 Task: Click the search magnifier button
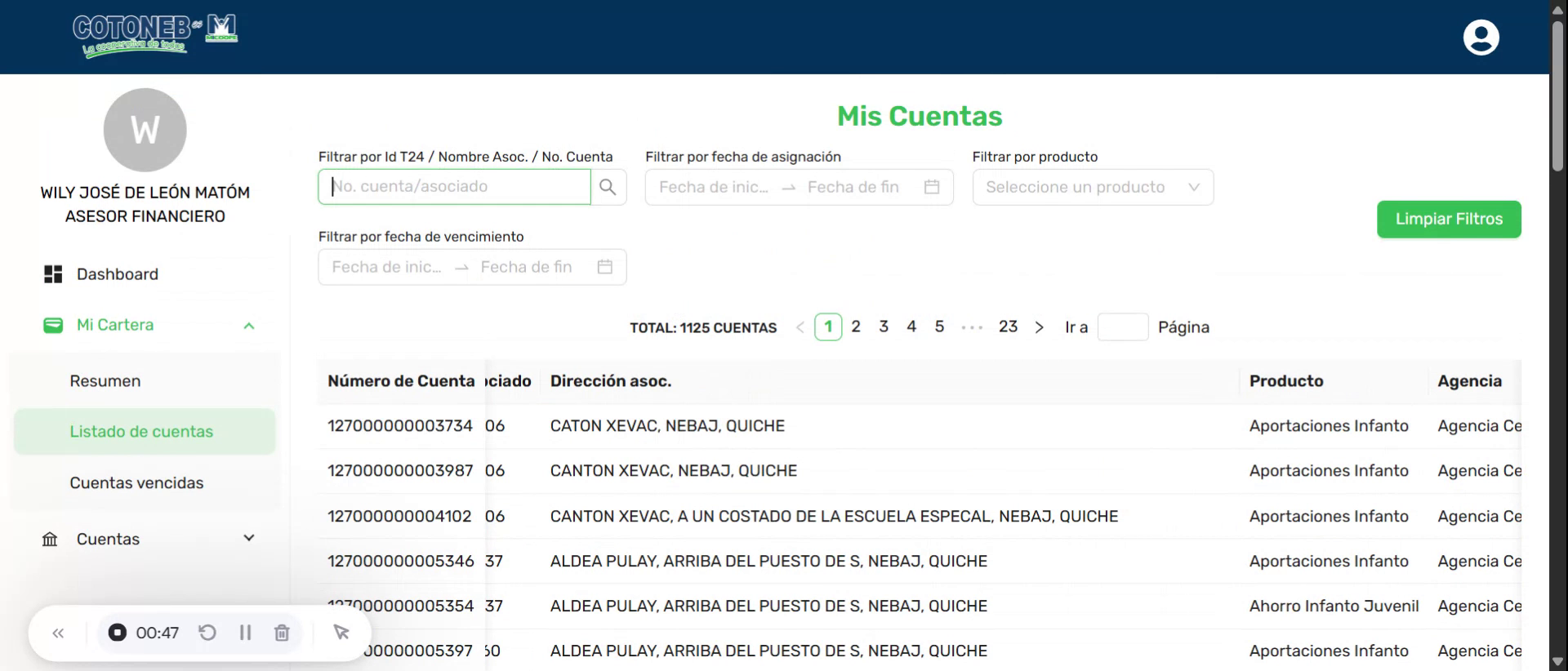pos(608,187)
